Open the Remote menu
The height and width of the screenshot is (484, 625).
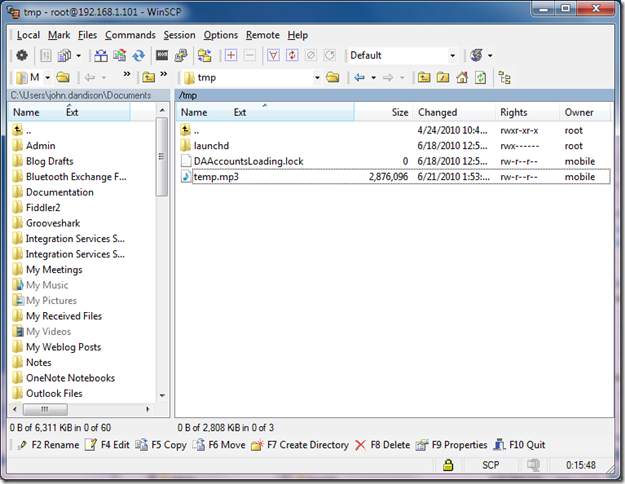(x=263, y=35)
